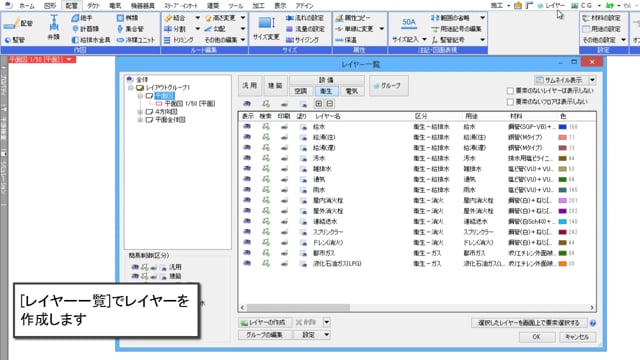Click the 結合 join tool
The image size is (640, 360).
(x=175, y=18)
